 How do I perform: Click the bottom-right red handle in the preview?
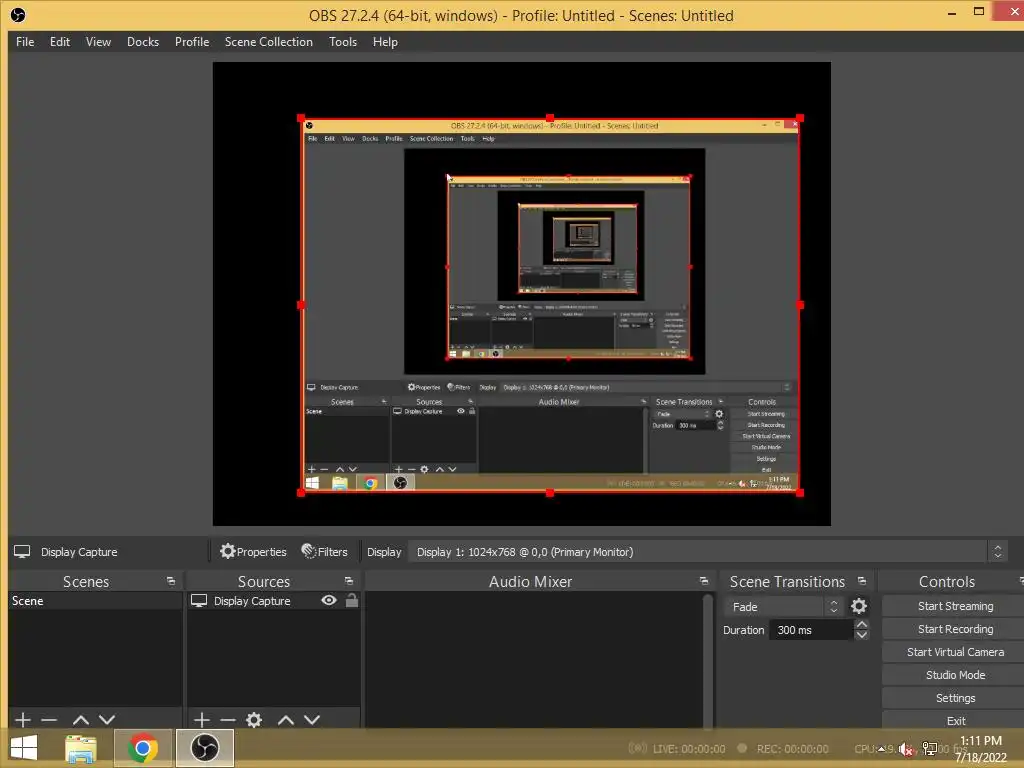coord(800,493)
